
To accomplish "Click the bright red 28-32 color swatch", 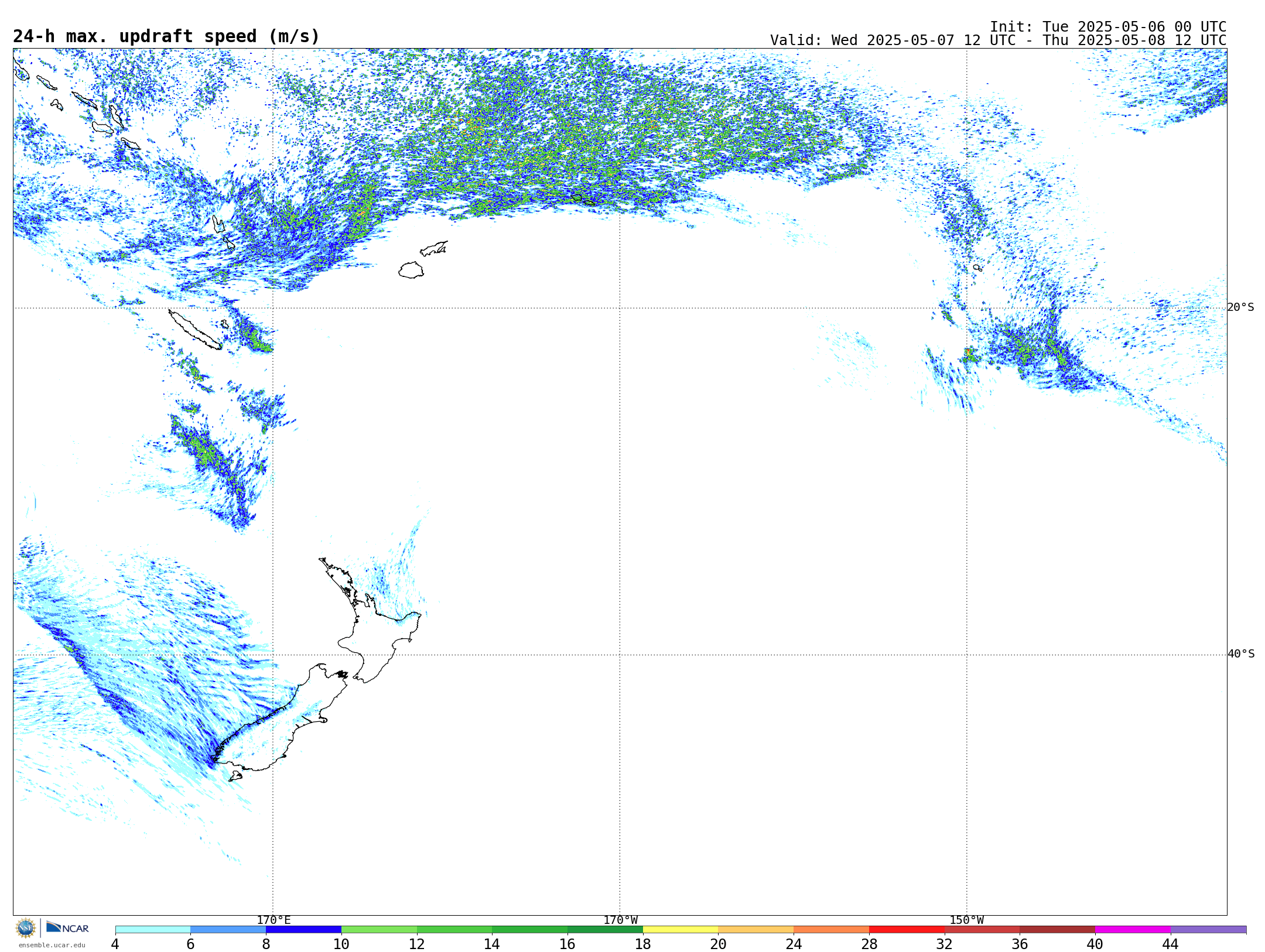I will click(907, 930).
